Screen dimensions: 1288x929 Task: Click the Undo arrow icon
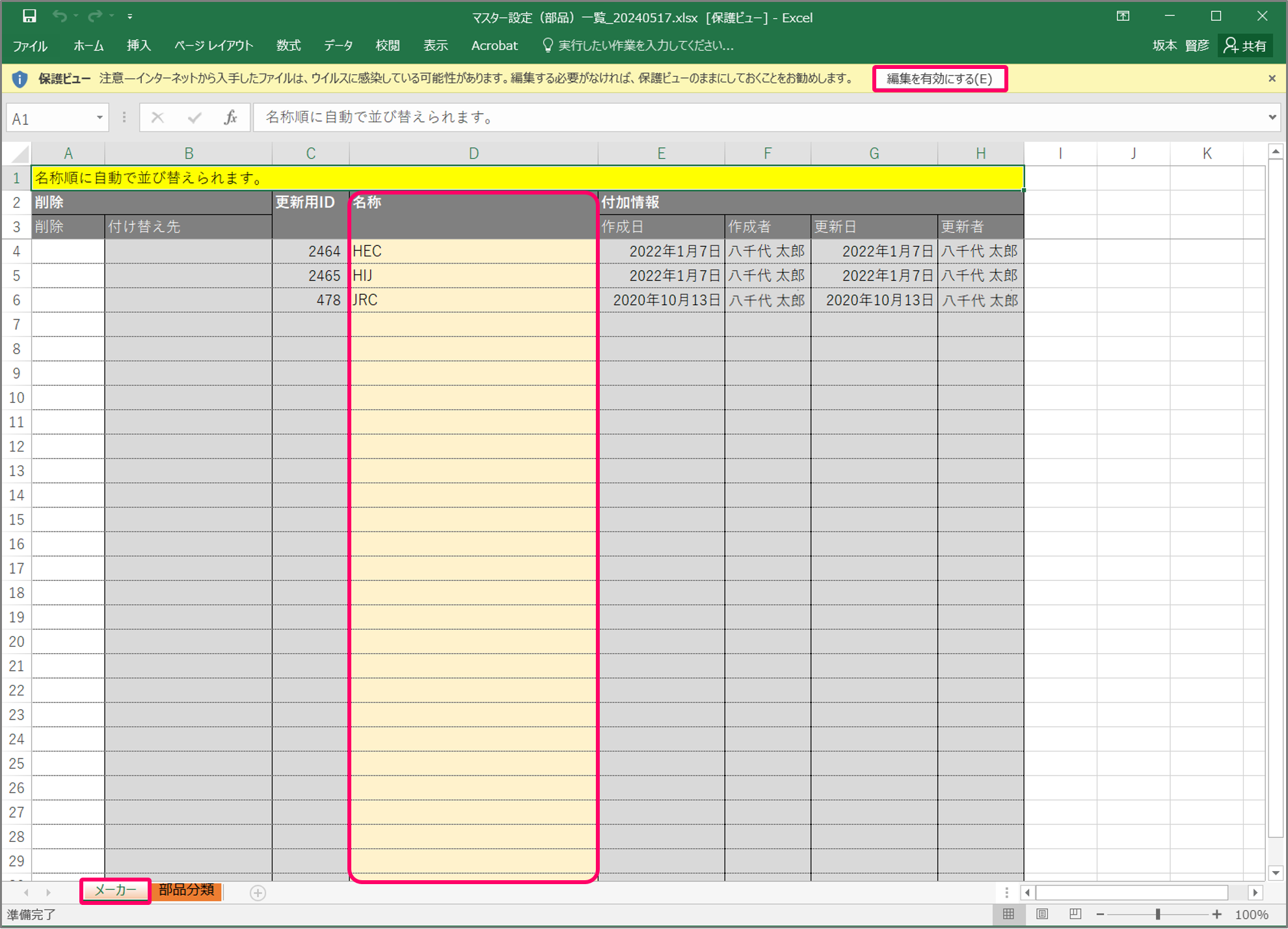point(60,16)
